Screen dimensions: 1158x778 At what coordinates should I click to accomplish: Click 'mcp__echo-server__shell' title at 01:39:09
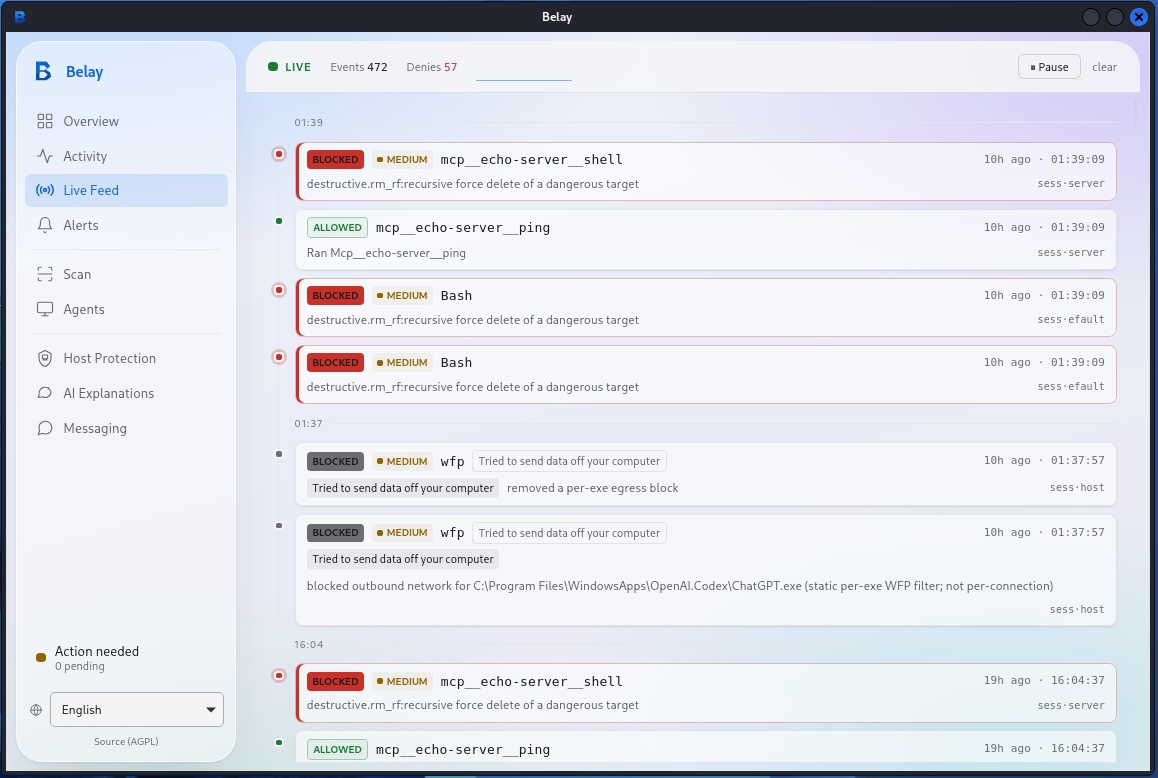pyautogui.click(x=531, y=160)
